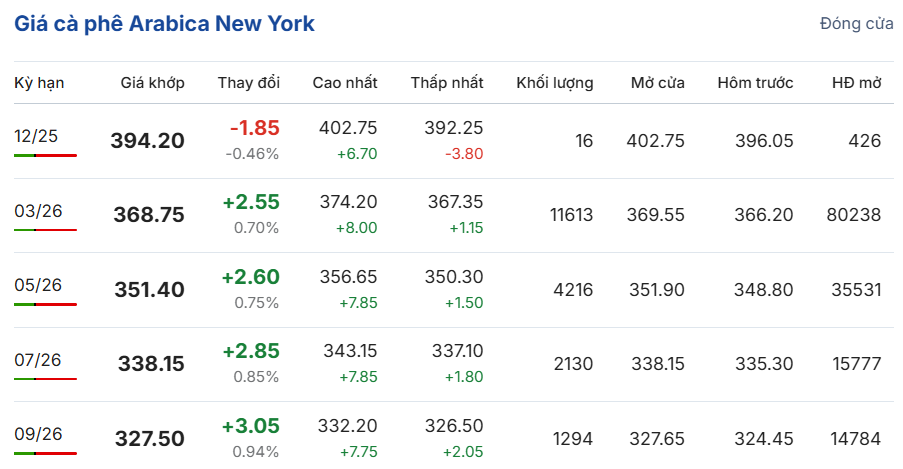Click the 03/26 volume value 11613
The image size is (903, 469).
pyautogui.click(x=571, y=215)
